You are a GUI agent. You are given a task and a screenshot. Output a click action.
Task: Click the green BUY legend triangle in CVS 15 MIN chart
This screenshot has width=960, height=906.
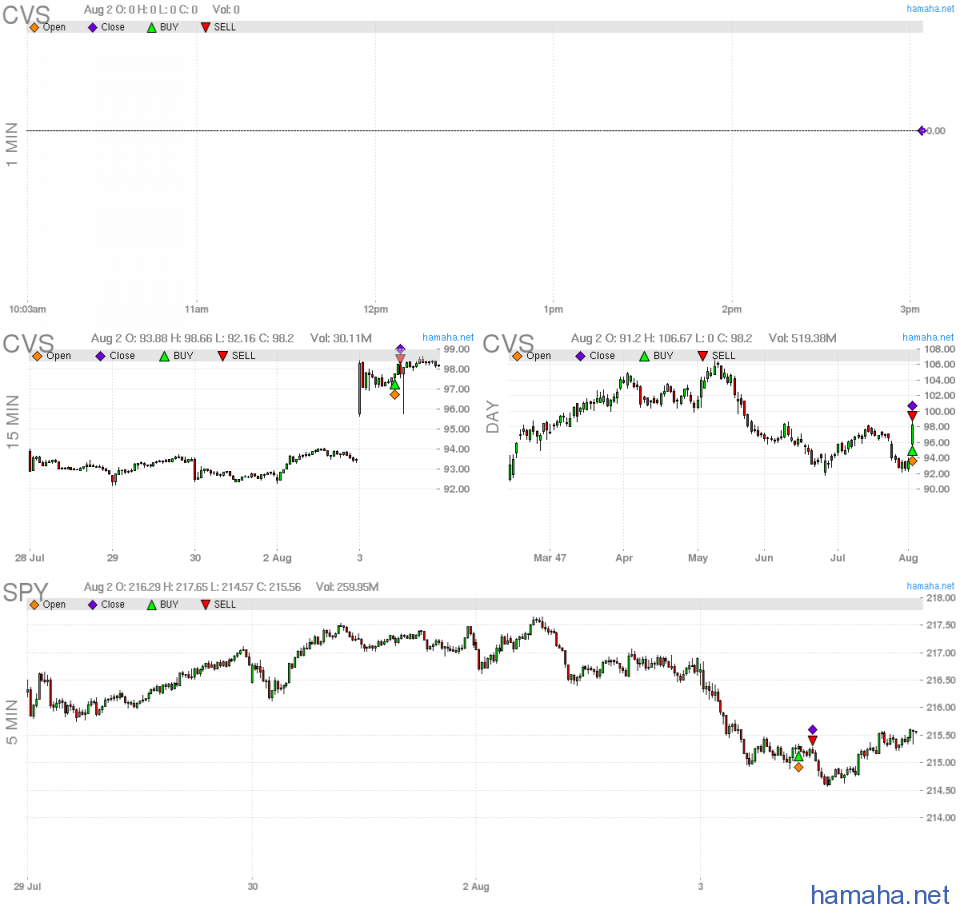(x=164, y=356)
